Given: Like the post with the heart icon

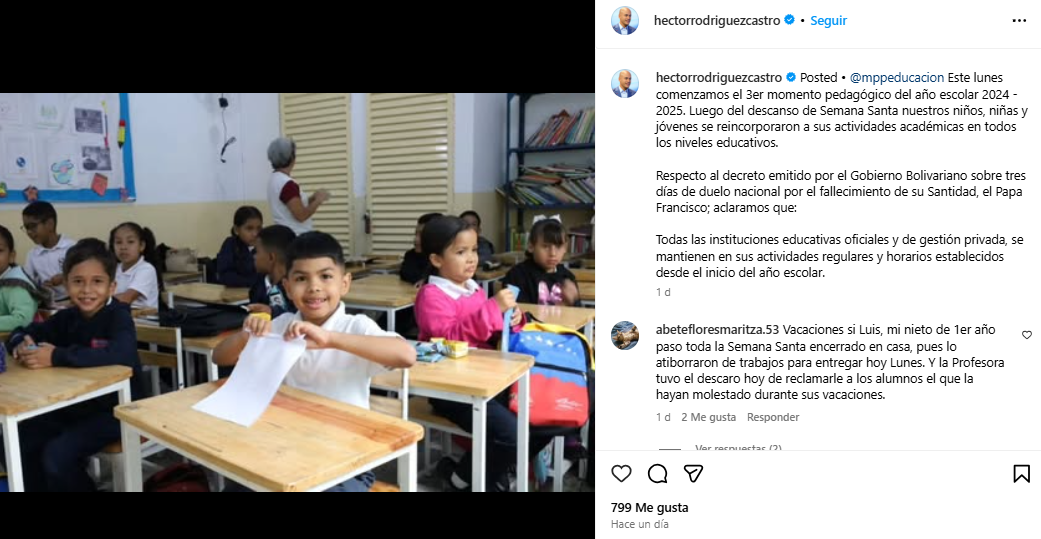Looking at the screenshot, I should click(x=621, y=473).
